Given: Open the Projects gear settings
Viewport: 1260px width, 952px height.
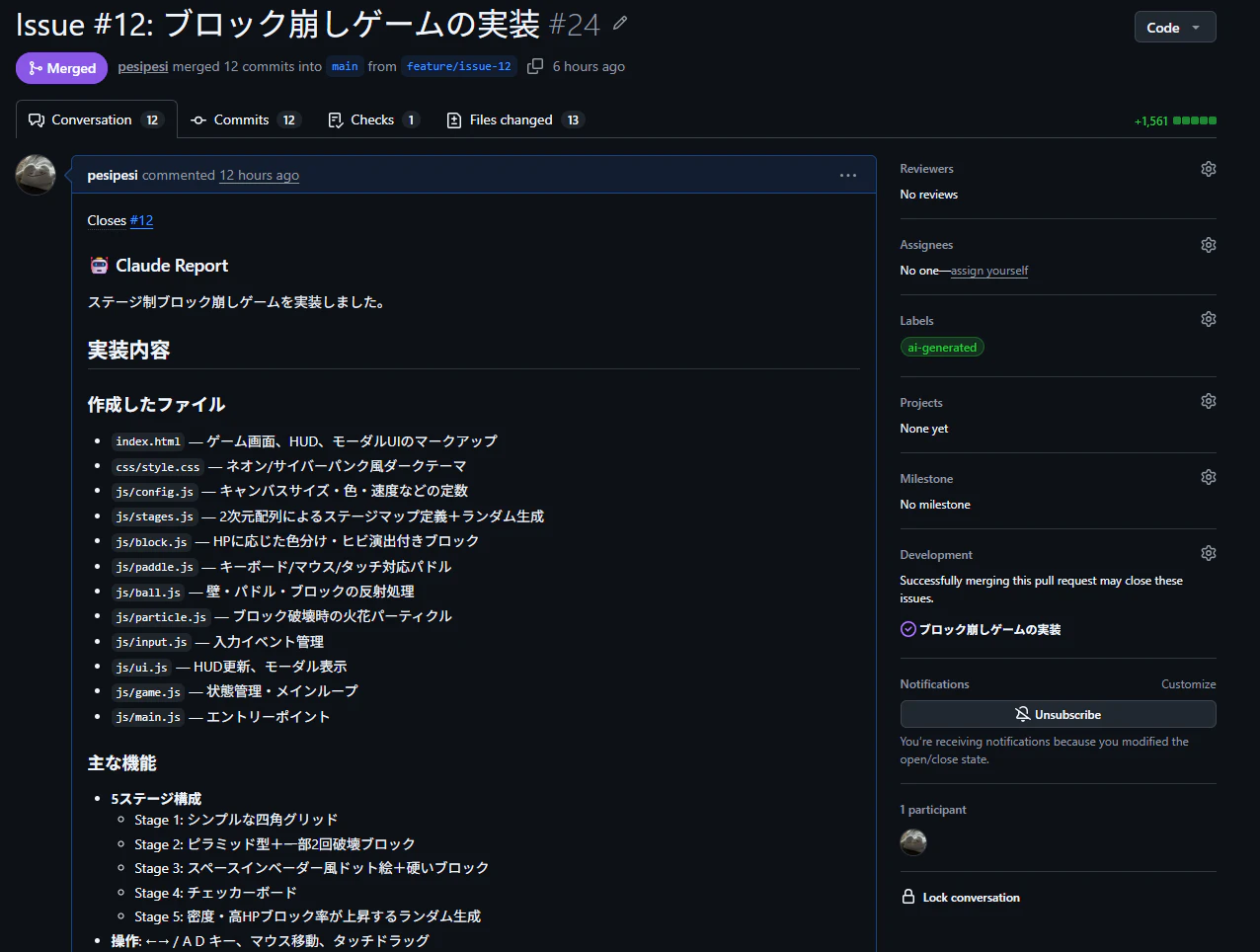Looking at the screenshot, I should pyautogui.click(x=1208, y=401).
